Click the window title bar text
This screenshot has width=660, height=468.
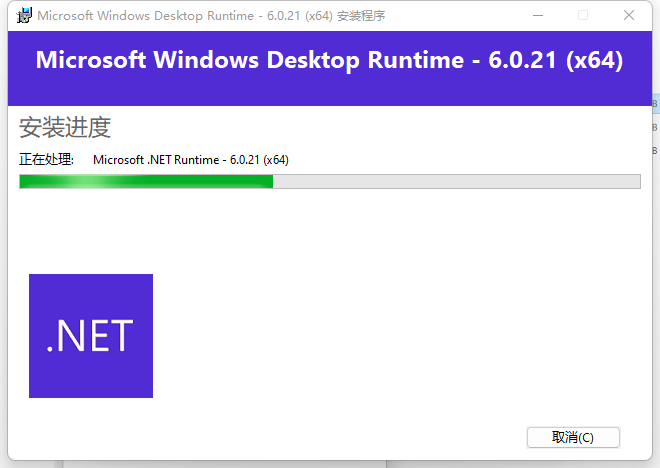coord(211,16)
